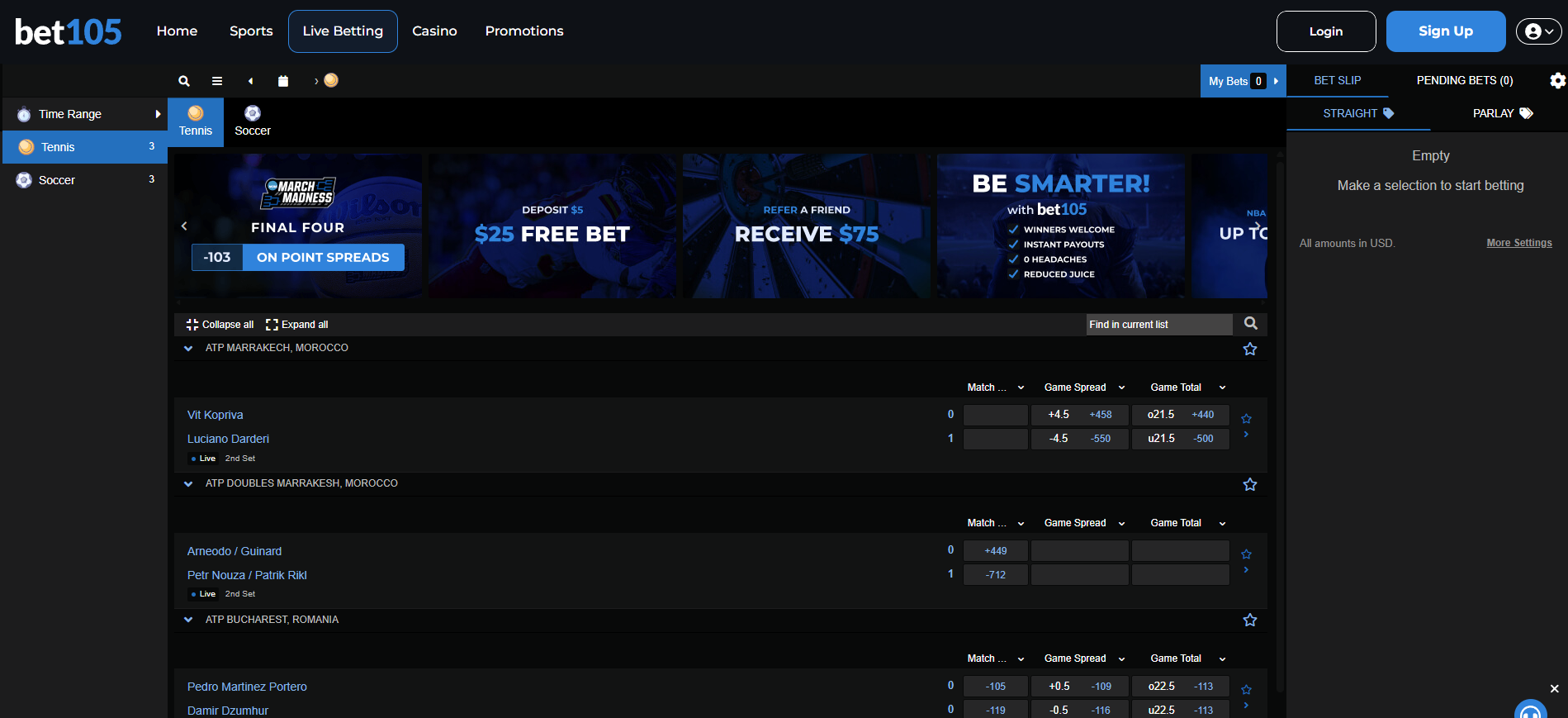Click the Sign Up button
1568x718 pixels.
click(x=1446, y=31)
